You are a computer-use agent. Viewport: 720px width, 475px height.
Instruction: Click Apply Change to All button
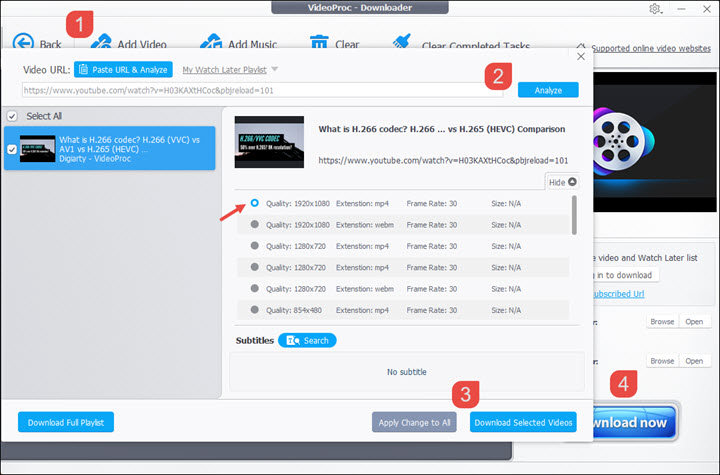414,422
